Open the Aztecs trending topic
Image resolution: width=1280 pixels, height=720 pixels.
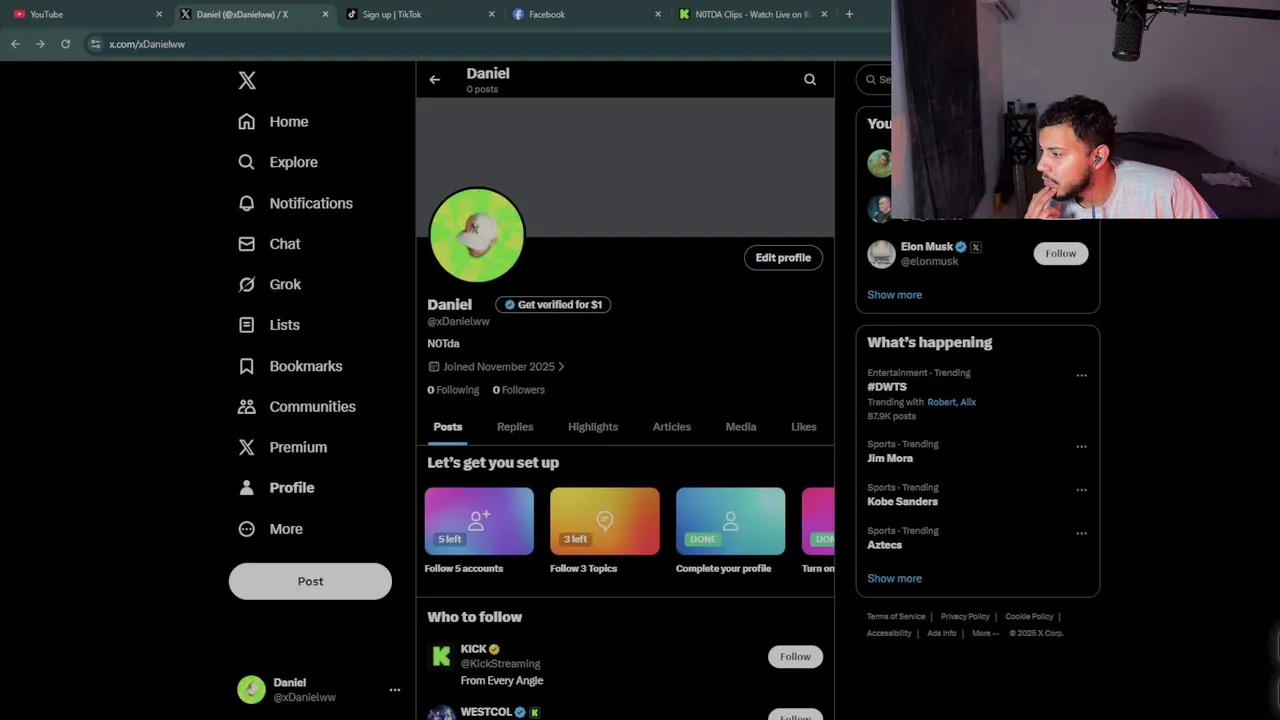(x=884, y=545)
